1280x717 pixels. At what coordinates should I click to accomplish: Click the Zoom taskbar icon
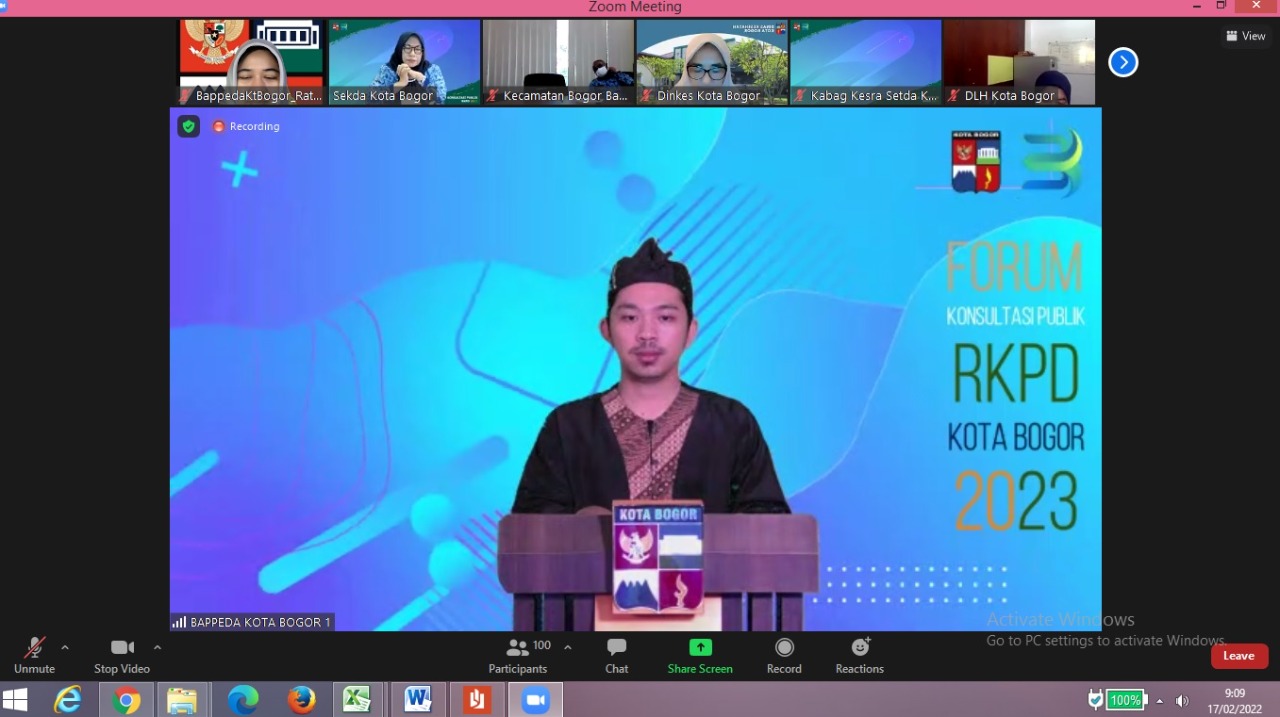(x=535, y=700)
